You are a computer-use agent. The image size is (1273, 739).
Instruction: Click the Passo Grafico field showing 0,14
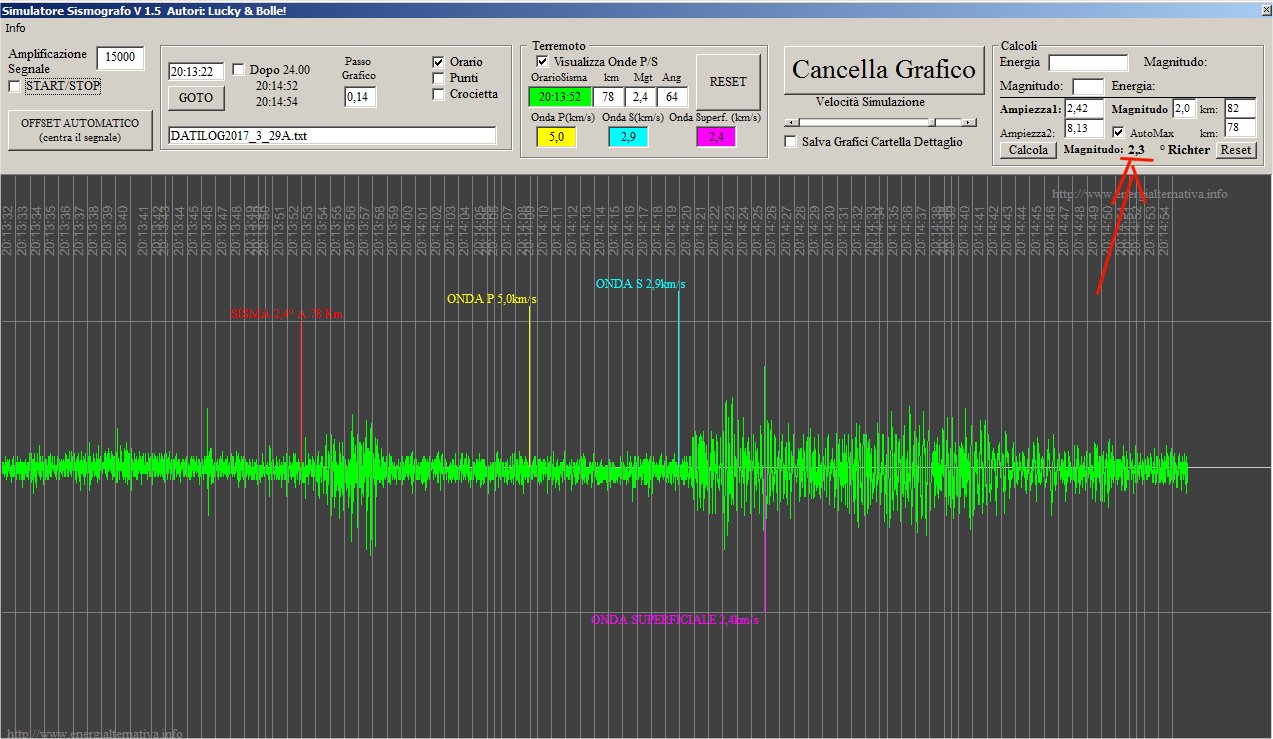point(360,97)
